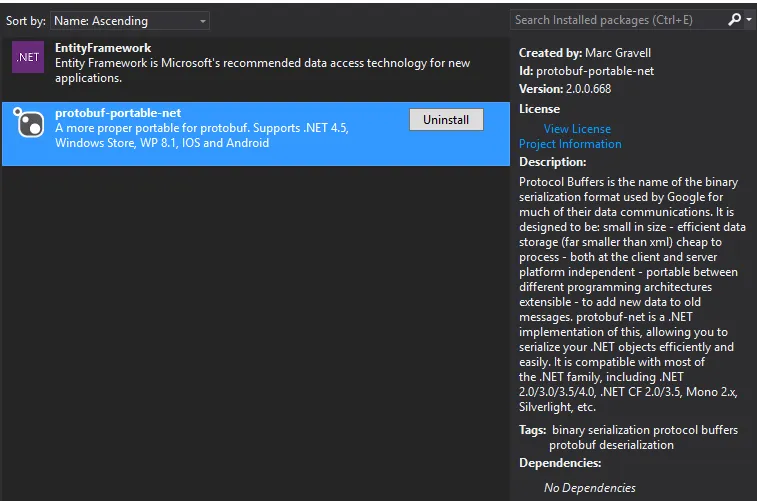Click the Sort by: label
757x501 pixels.
(x=26, y=21)
